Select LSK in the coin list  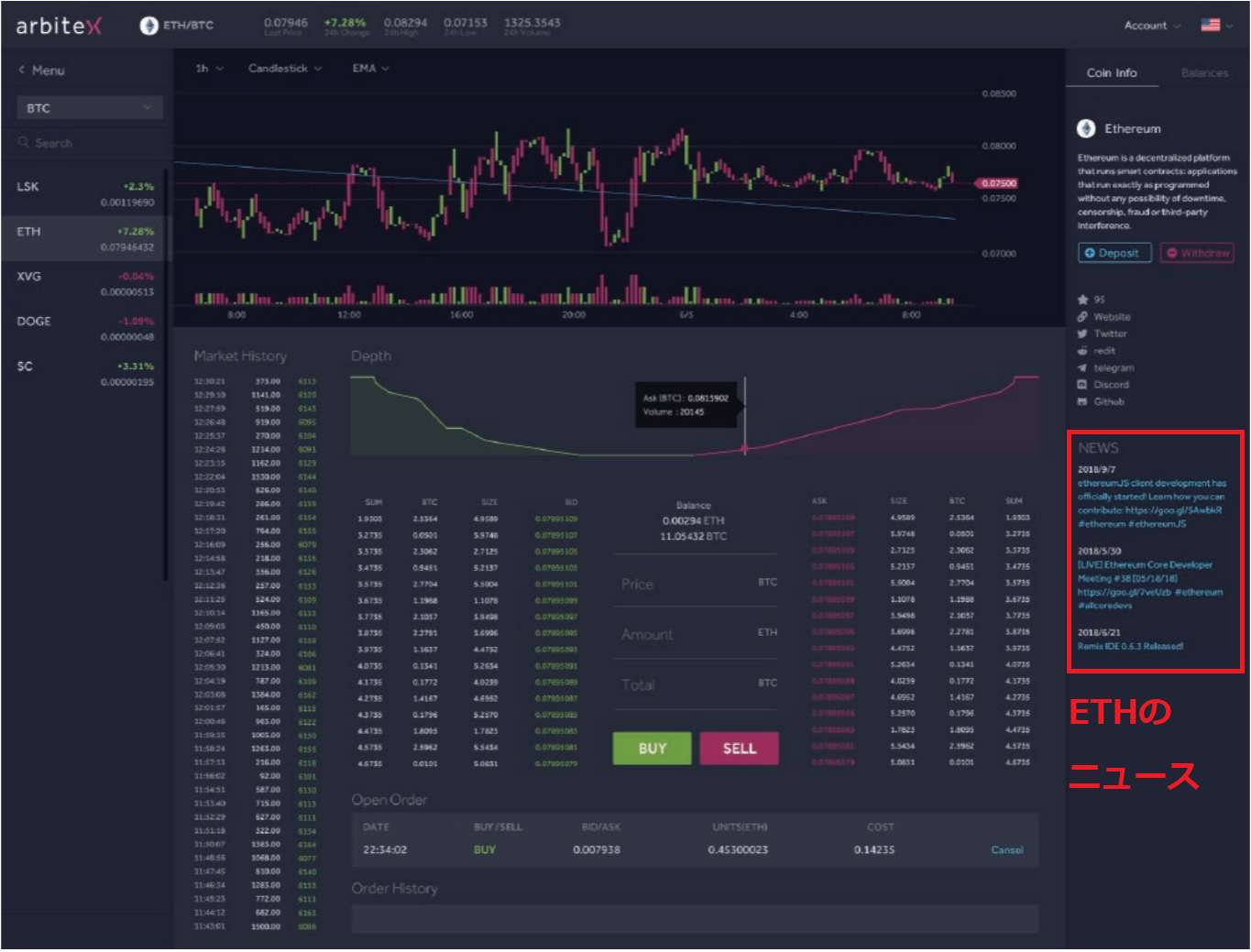point(85,193)
